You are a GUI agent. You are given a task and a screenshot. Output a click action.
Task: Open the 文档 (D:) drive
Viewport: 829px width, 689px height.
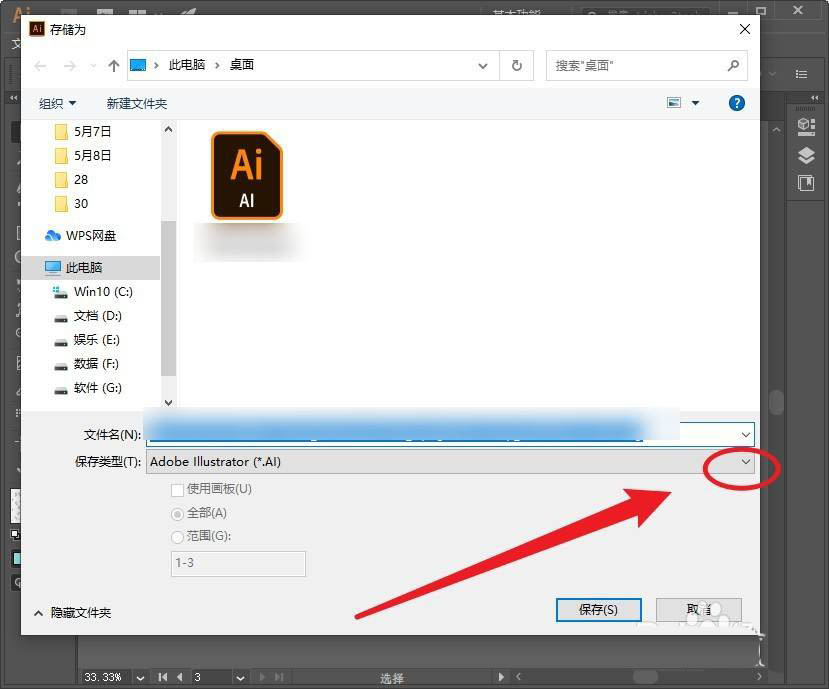pyautogui.click(x=87, y=316)
